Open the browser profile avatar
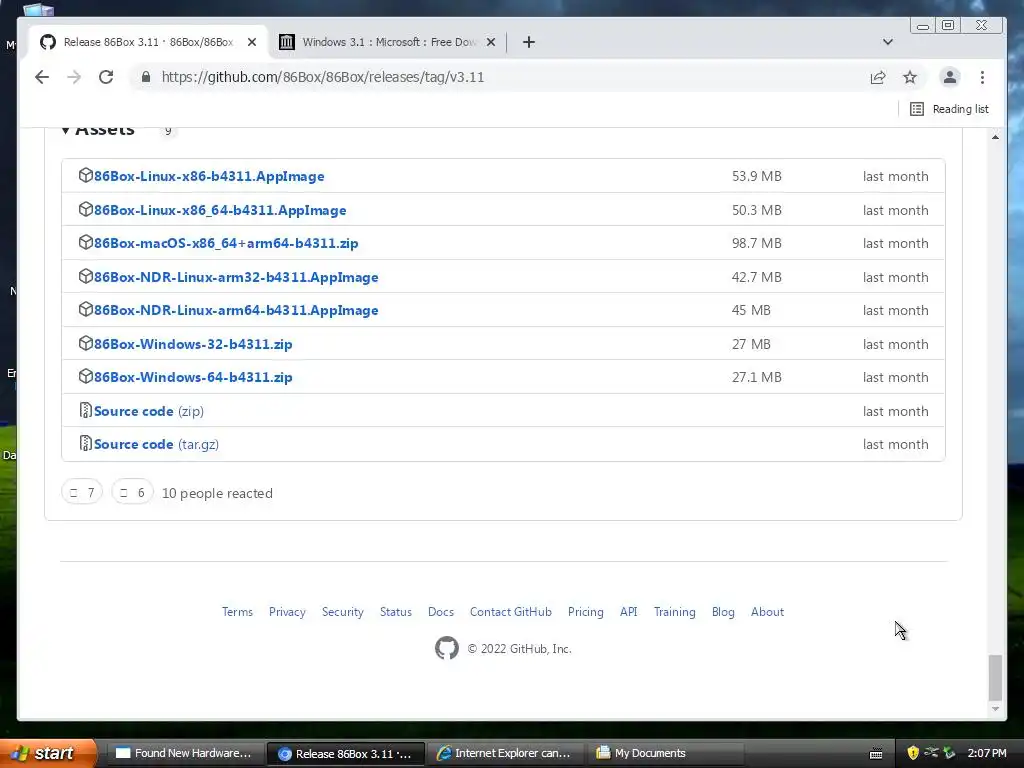This screenshot has height=768, width=1024. click(950, 77)
